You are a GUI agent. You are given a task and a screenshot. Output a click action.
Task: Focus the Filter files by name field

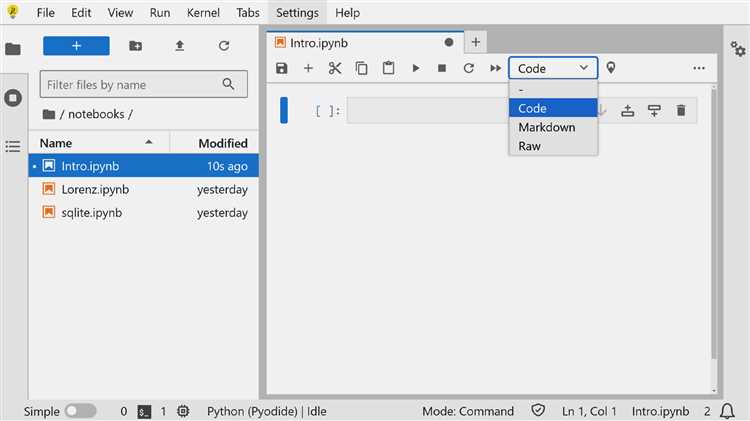143,84
